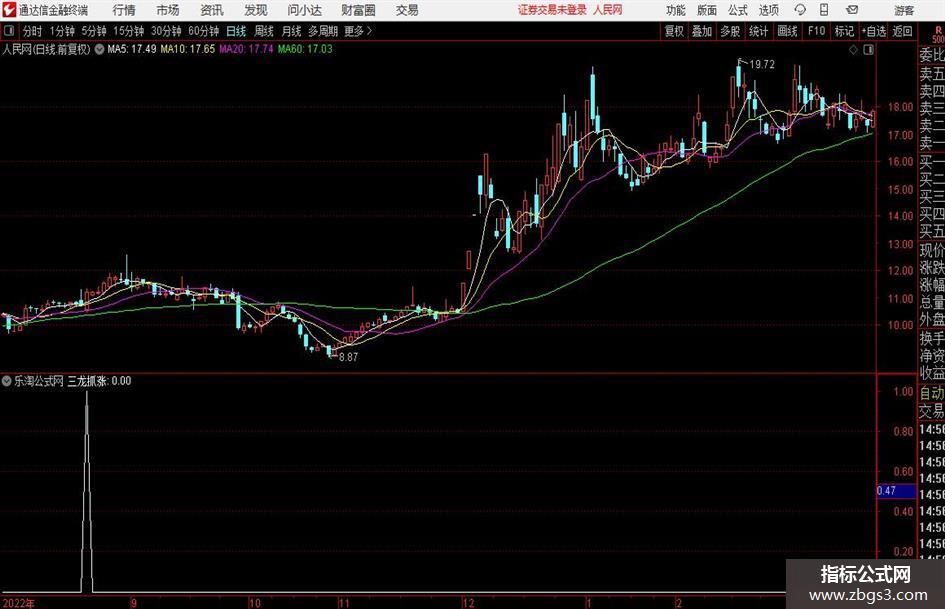The width and height of the screenshot is (945, 609).
Task: Click the 多股 multi-stock button
Action: [x=730, y=31]
